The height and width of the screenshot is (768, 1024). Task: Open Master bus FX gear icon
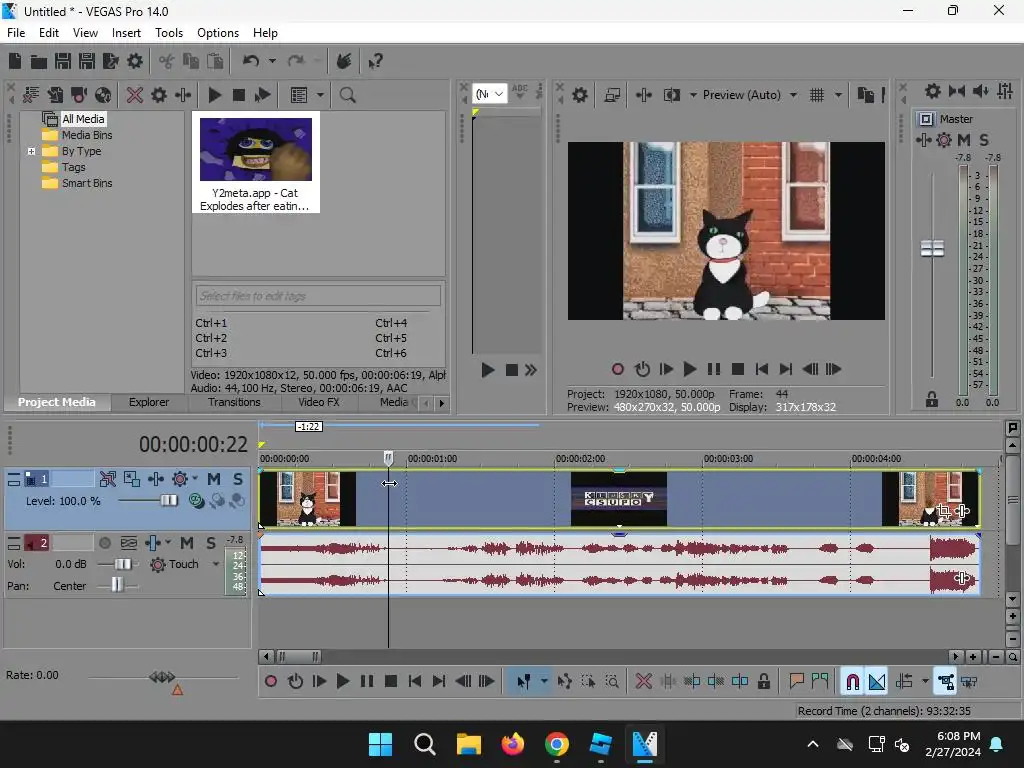coord(944,140)
